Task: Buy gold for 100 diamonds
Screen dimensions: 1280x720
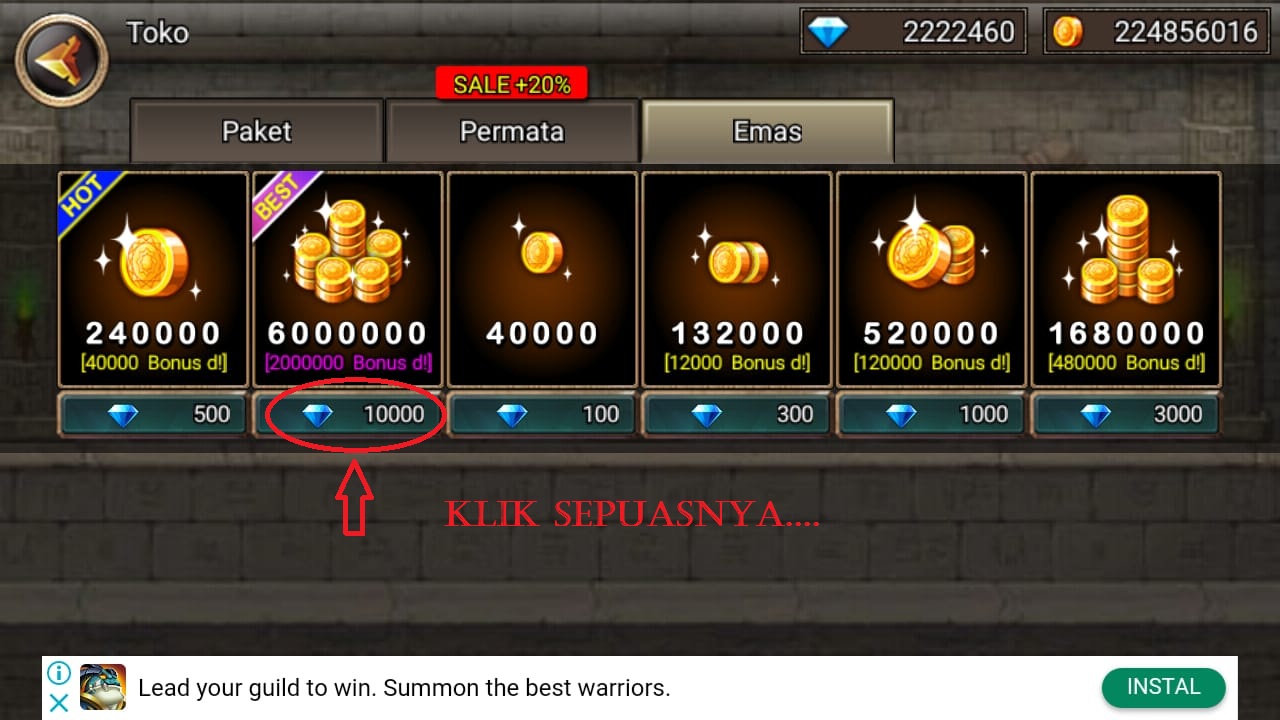Action: point(542,415)
